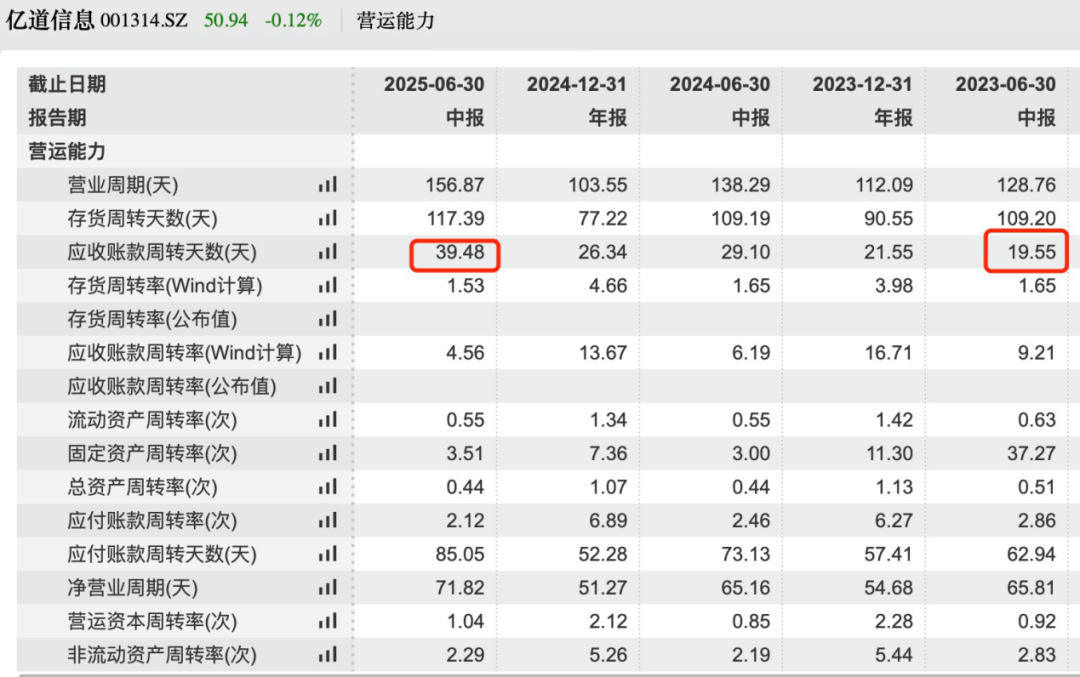Open the trend chart for 固定资产周转率
Image resolution: width=1080 pixels, height=677 pixels.
click(x=326, y=453)
